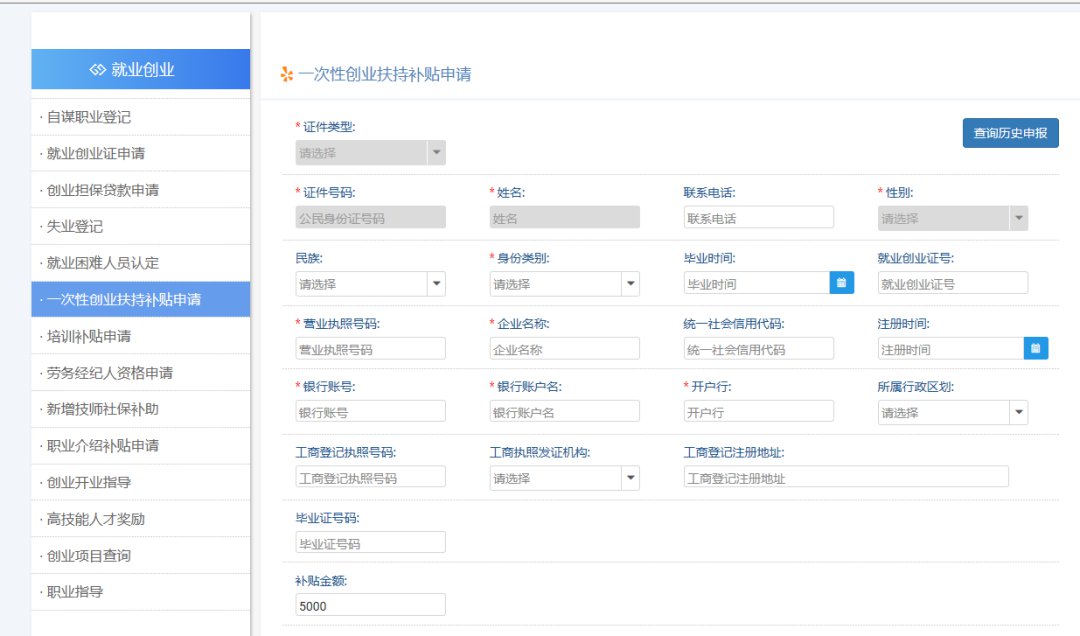Image resolution: width=1080 pixels, height=636 pixels.
Task: Open the 所属行政区划 dropdown
Action: (1018, 412)
